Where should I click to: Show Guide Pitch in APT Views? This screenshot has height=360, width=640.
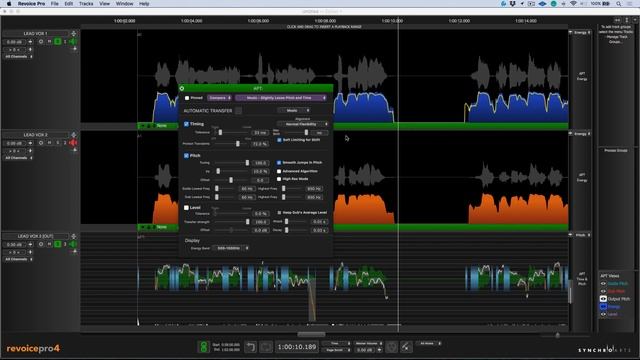click(603, 283)
